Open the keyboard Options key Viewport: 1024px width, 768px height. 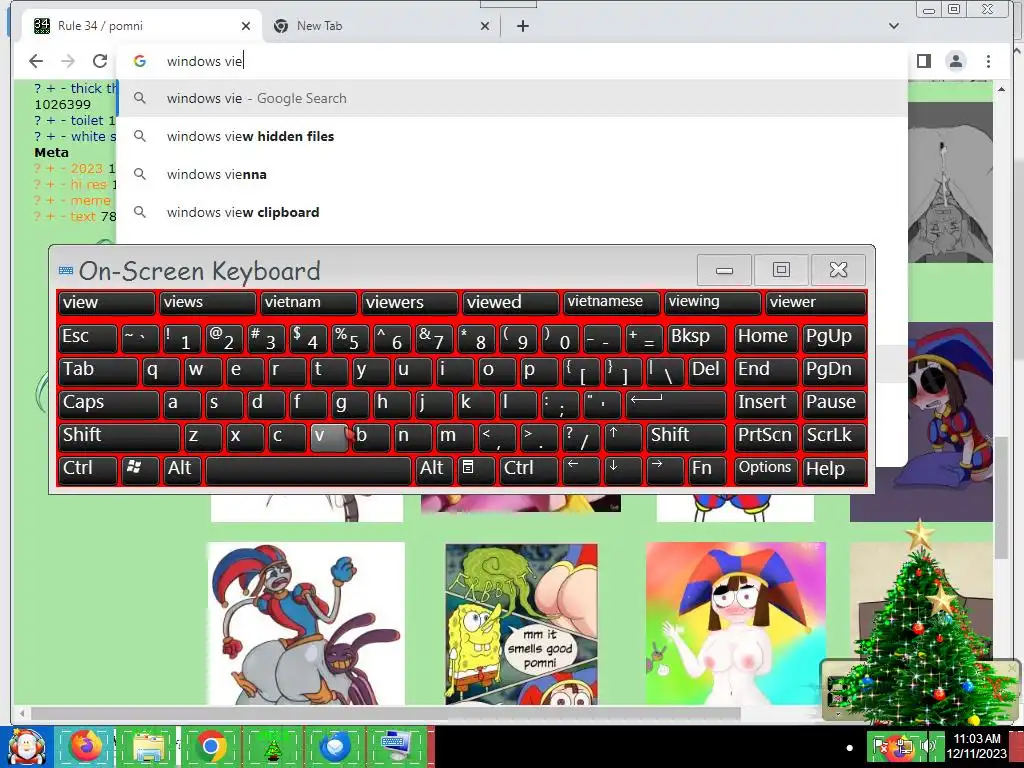(765, 469)
